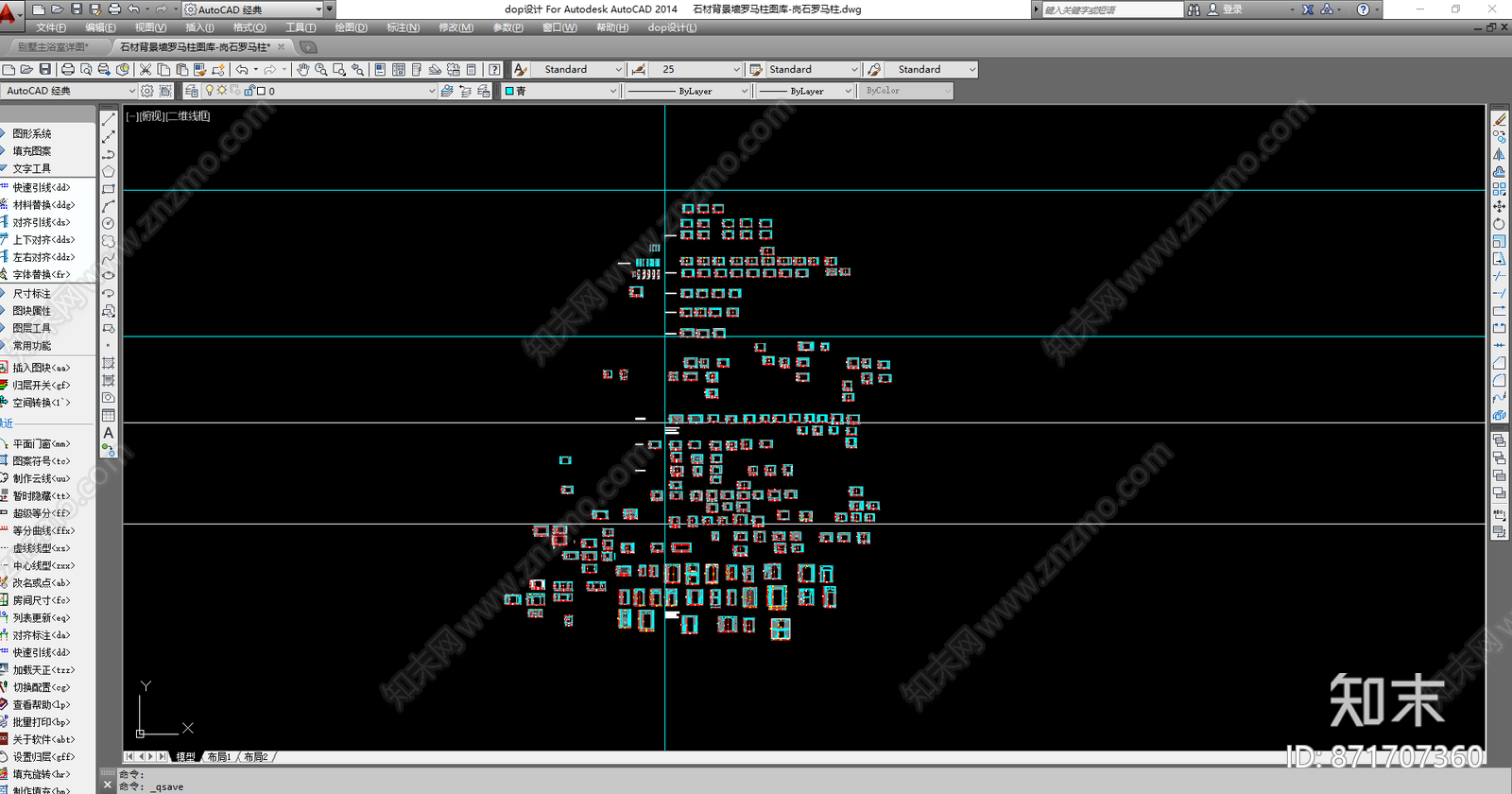Toggle layer 0 lock padlock icon
The width and height of the screenshot is (1512, 794).
tap(249, 92)
